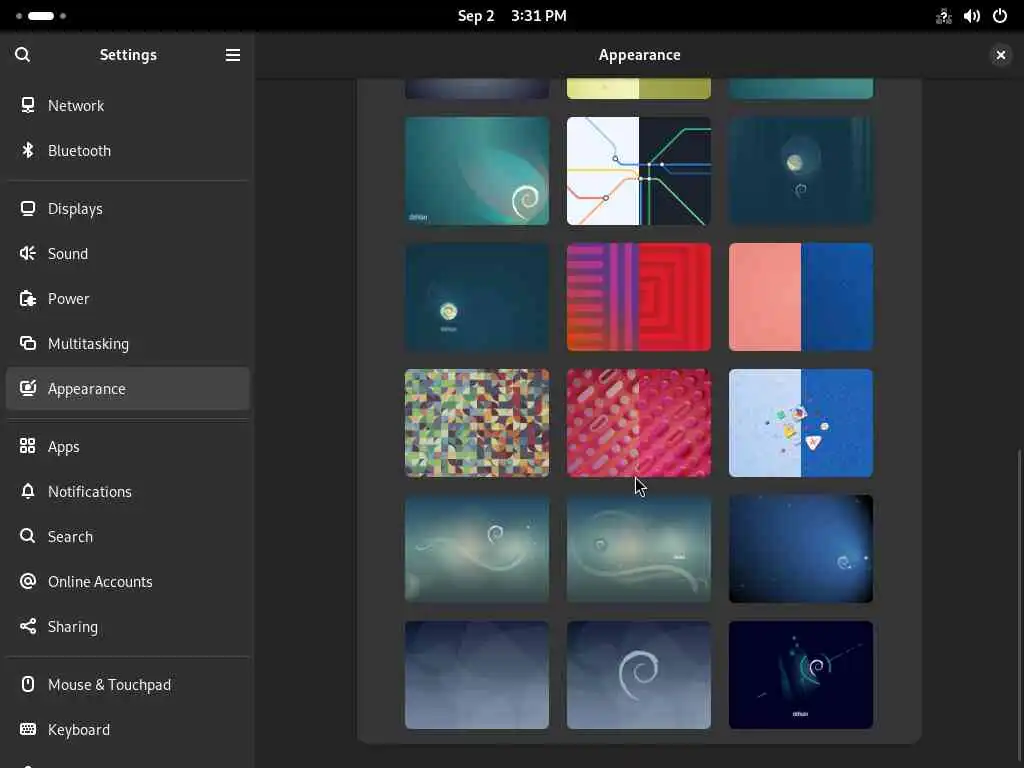This screenshot has height=768, width=1024.
Task: Pick the plain blue-gray polygon wallpaper
Action: (x=477, y=675)
